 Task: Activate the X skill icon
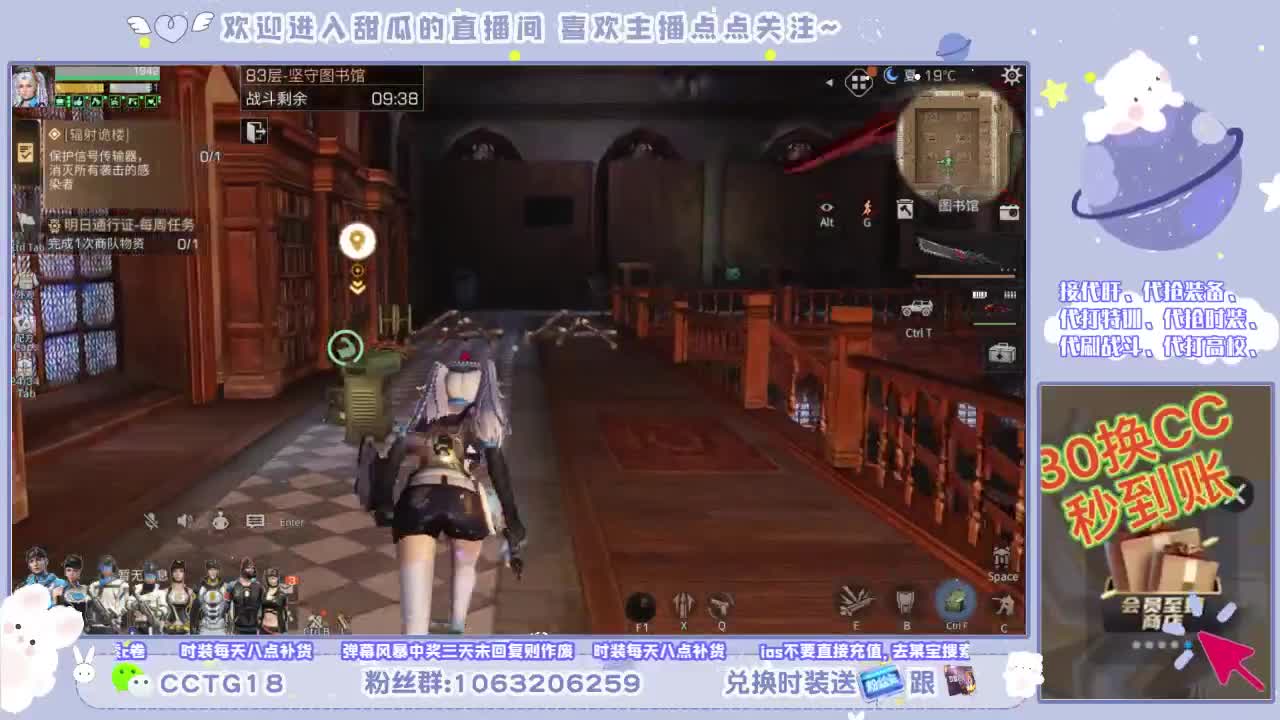coord(683,605)
